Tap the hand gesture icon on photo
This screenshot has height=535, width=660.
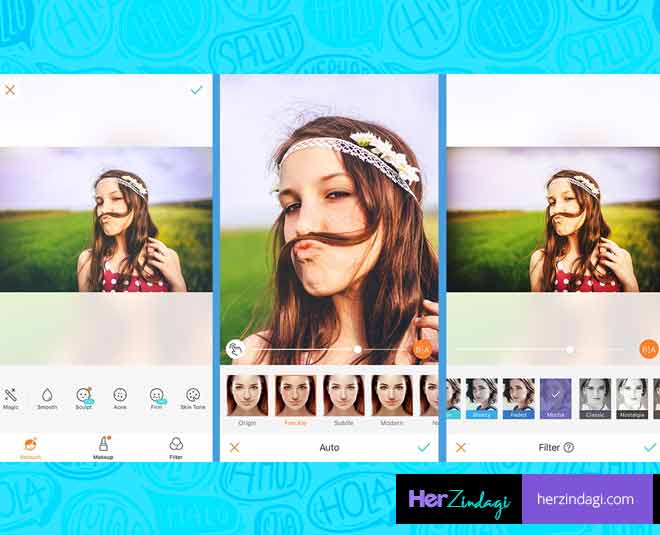[x=237, y=349]
